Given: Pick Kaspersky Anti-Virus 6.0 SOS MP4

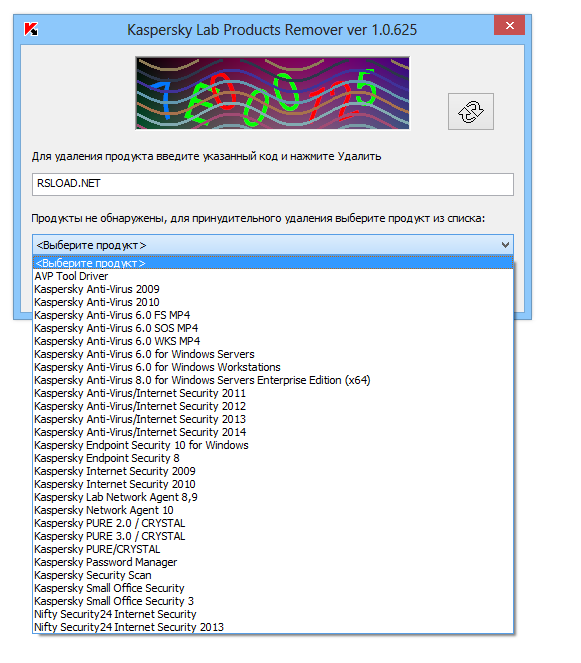Looking at the screenshot, I should tap(273, 328).
